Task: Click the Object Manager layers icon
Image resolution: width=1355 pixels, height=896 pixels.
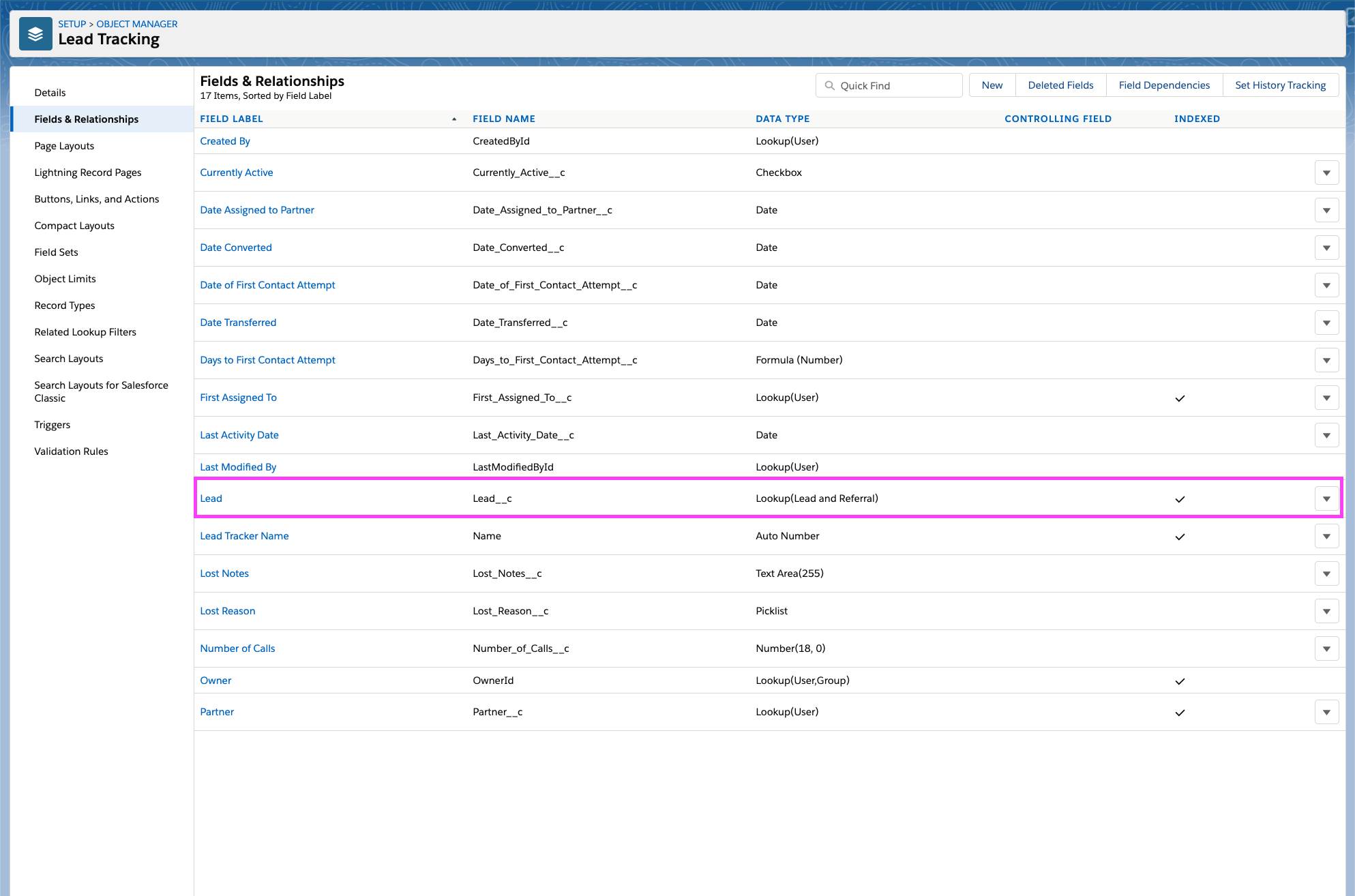Action: point(35,33)
